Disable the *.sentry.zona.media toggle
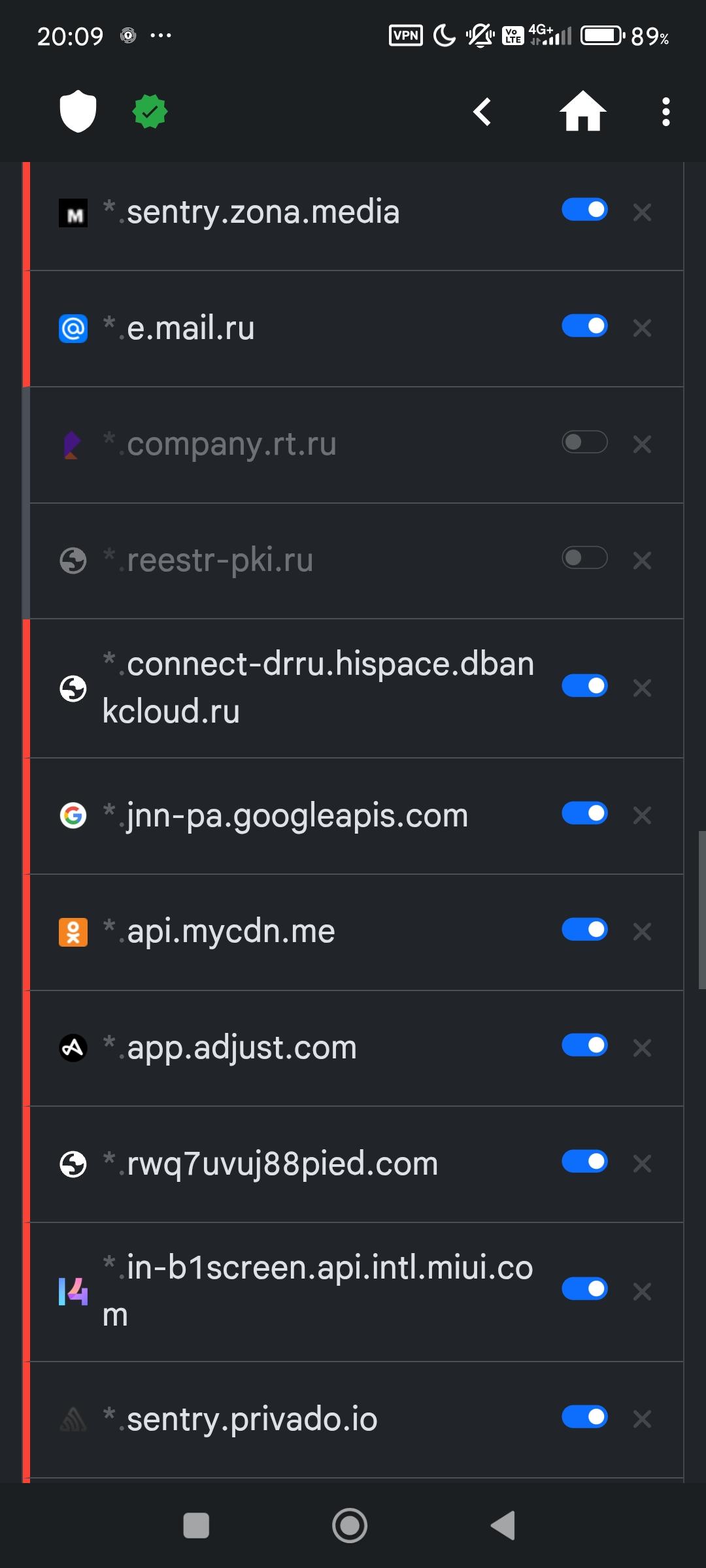Screen dimensions: 706x1568 click(584, 210)
